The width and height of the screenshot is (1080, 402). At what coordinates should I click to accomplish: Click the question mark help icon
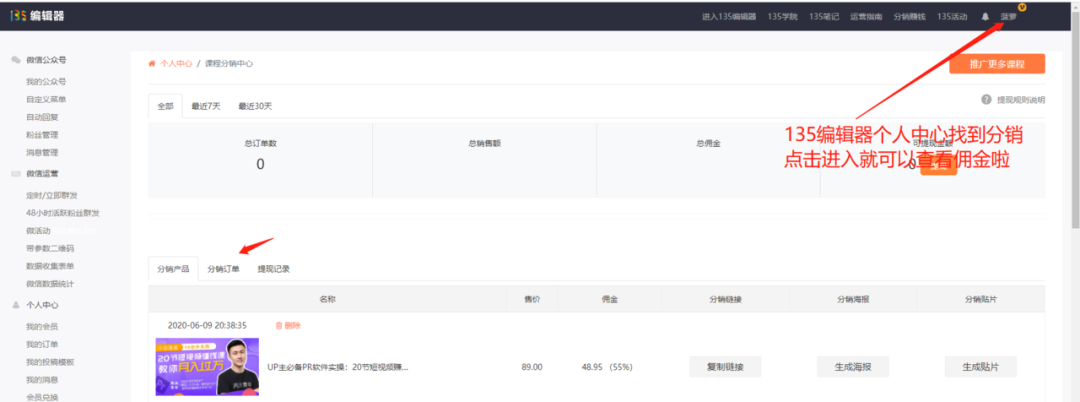coord(986,100)
